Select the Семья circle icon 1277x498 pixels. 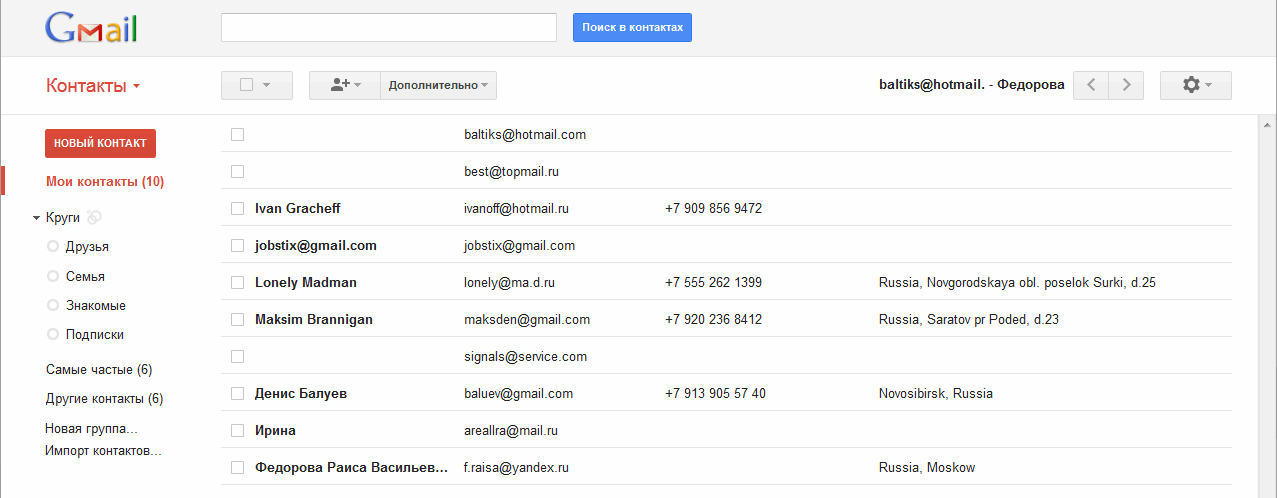point(53,276)
